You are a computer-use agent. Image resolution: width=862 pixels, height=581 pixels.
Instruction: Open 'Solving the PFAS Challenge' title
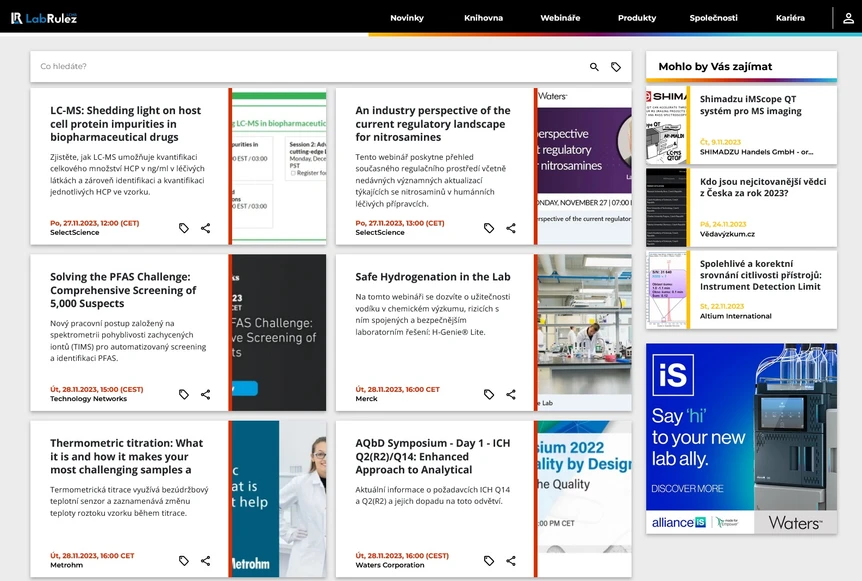coord(123,290)
